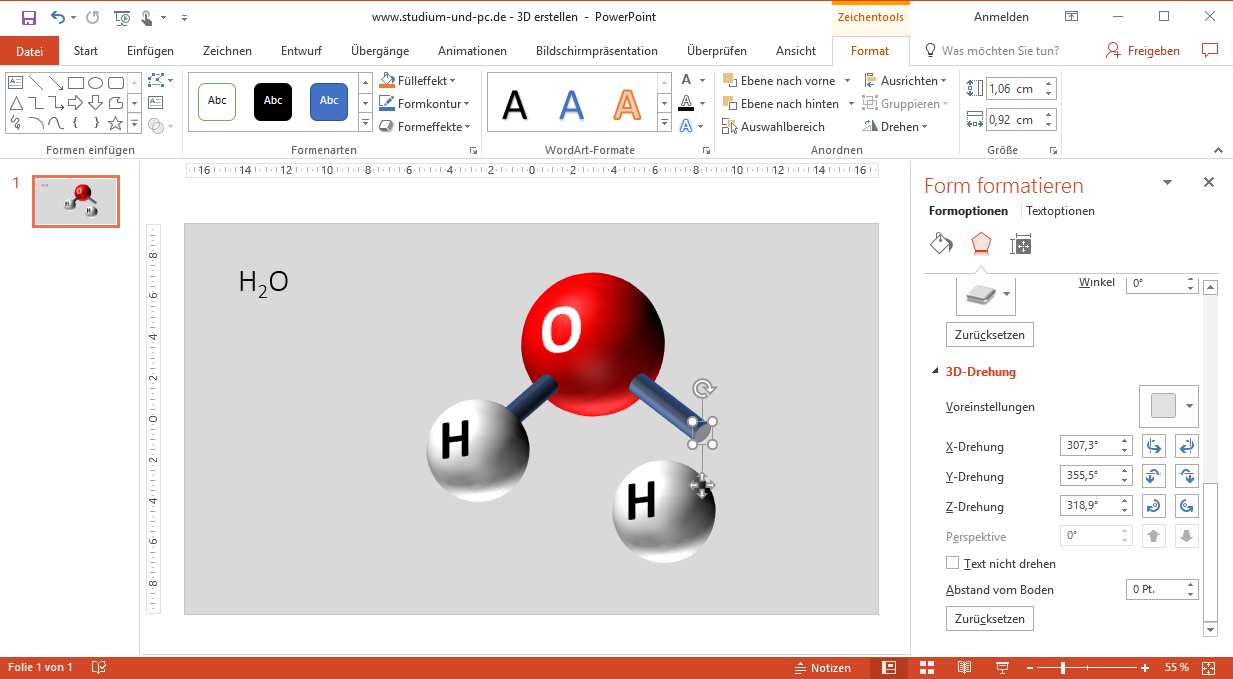Open the Auswahlbereich selection pane
This screenshot has width=1233, height=679.
tap(774, 127)
